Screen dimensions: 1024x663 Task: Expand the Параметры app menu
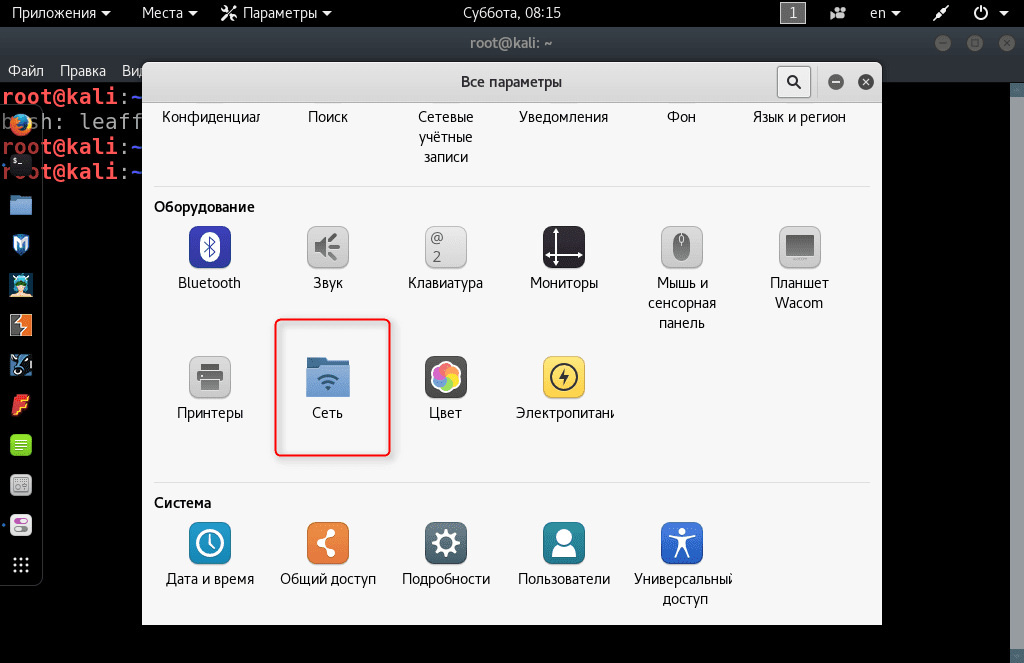(x=276, y=13)
